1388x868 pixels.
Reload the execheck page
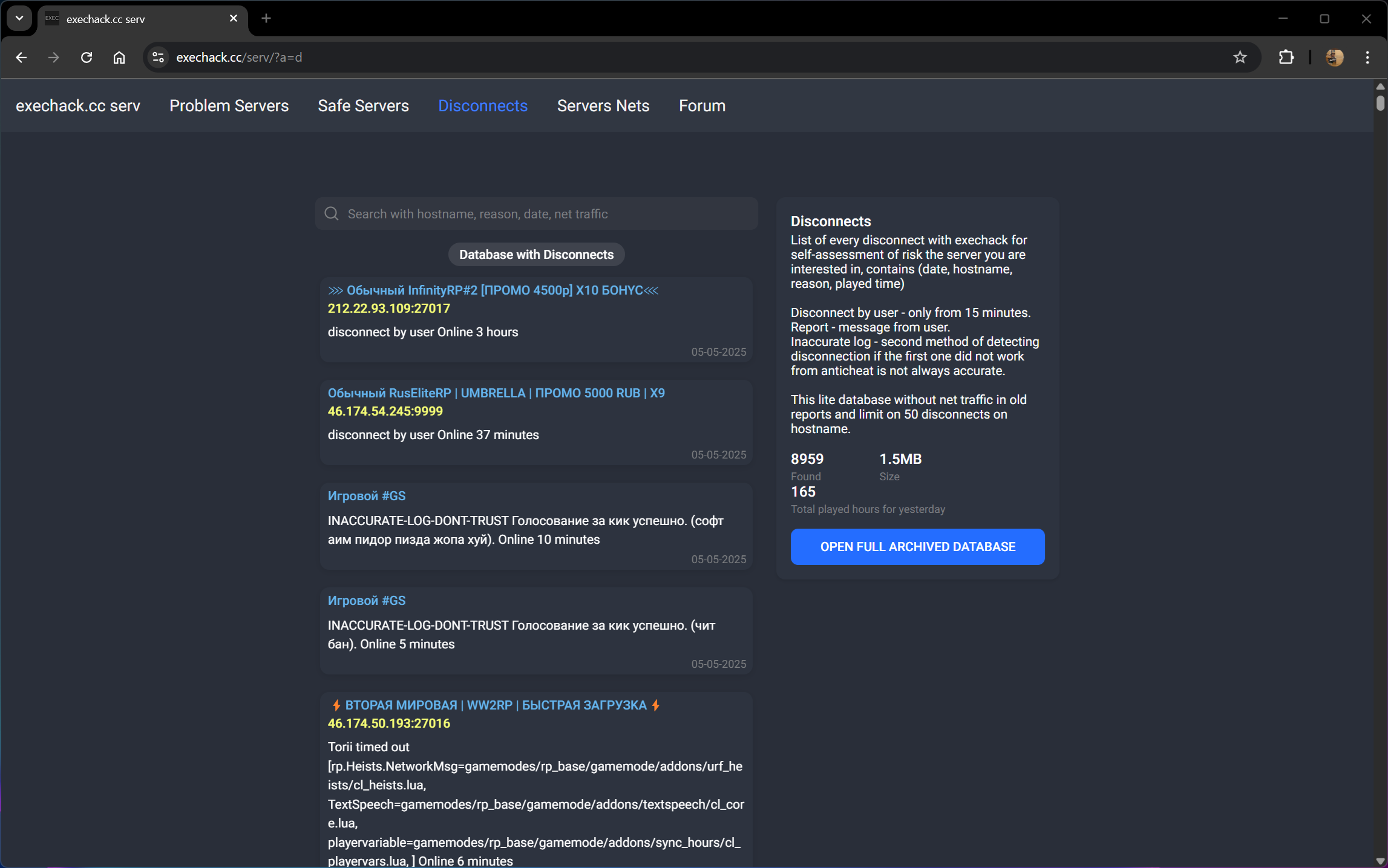[87, 57]
